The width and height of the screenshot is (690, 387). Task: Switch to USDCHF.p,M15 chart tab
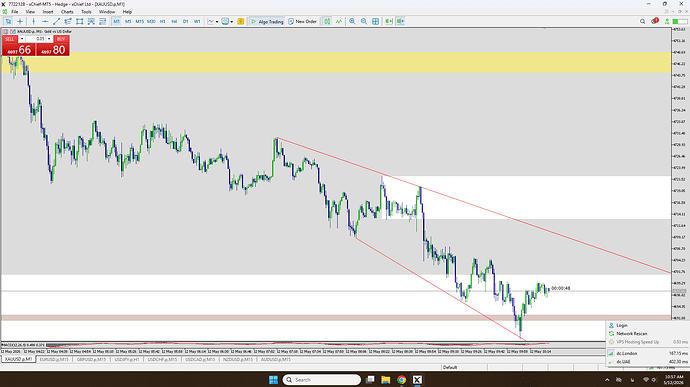(162, 360)
